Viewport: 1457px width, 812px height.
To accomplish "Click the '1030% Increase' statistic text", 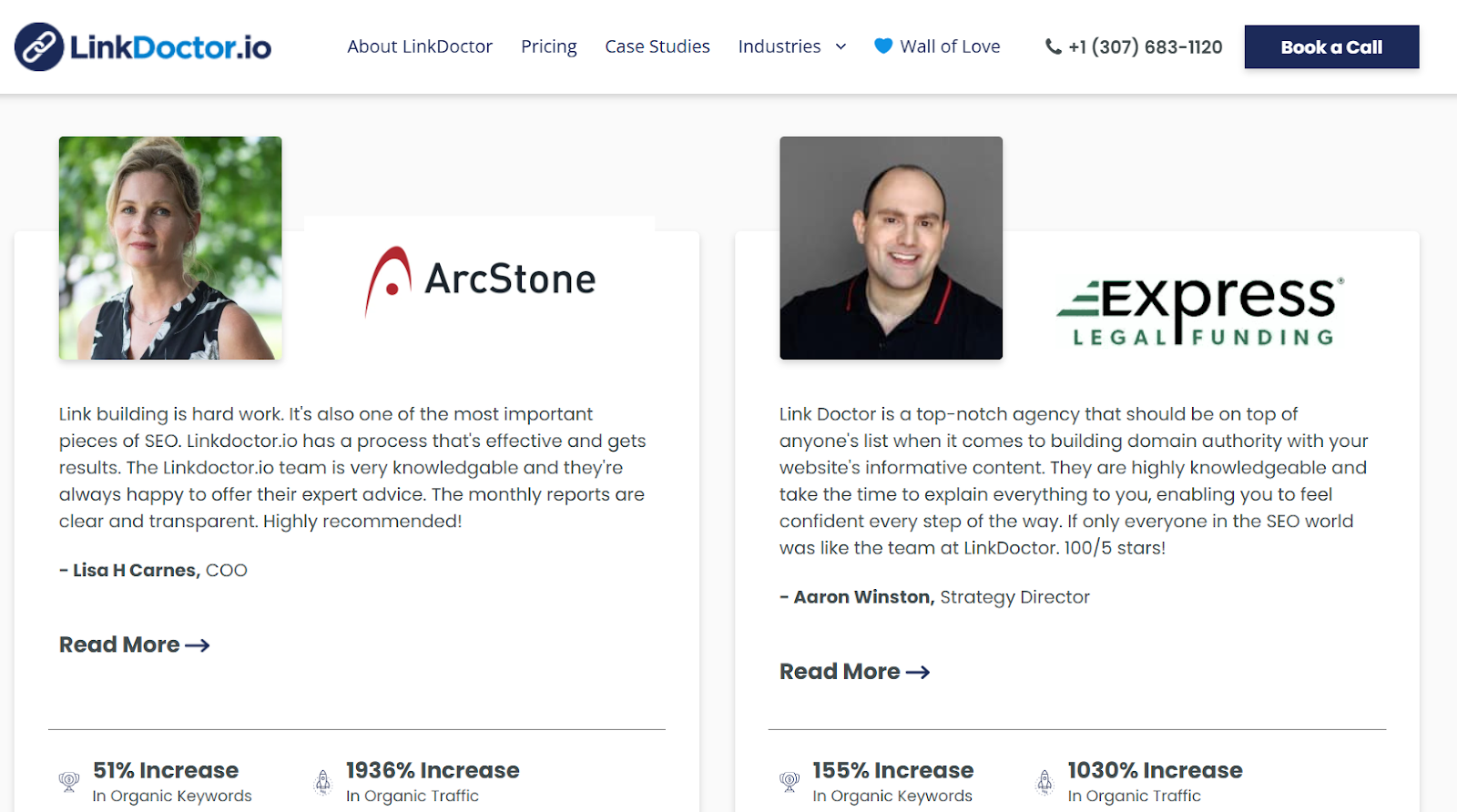I will click(1155, 770).
